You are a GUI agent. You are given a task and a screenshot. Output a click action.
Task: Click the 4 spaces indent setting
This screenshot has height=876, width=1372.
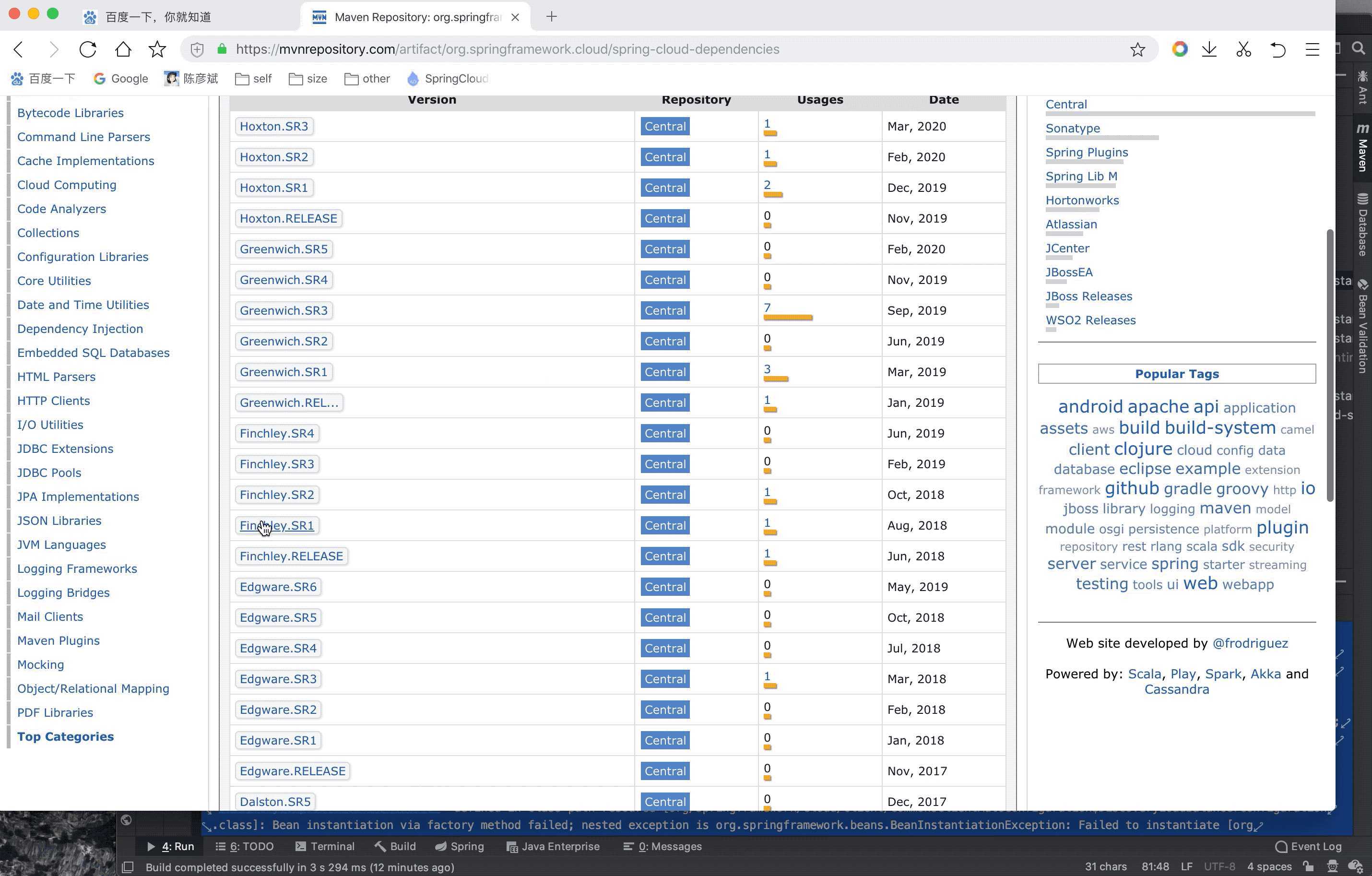[x=1269, y=867]
